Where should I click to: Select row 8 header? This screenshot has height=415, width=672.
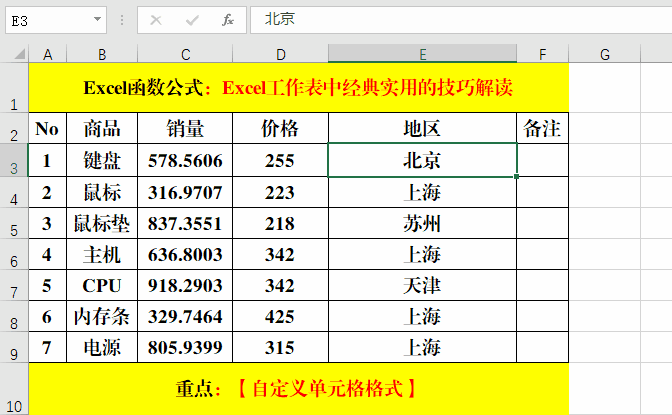coord(14,316)
